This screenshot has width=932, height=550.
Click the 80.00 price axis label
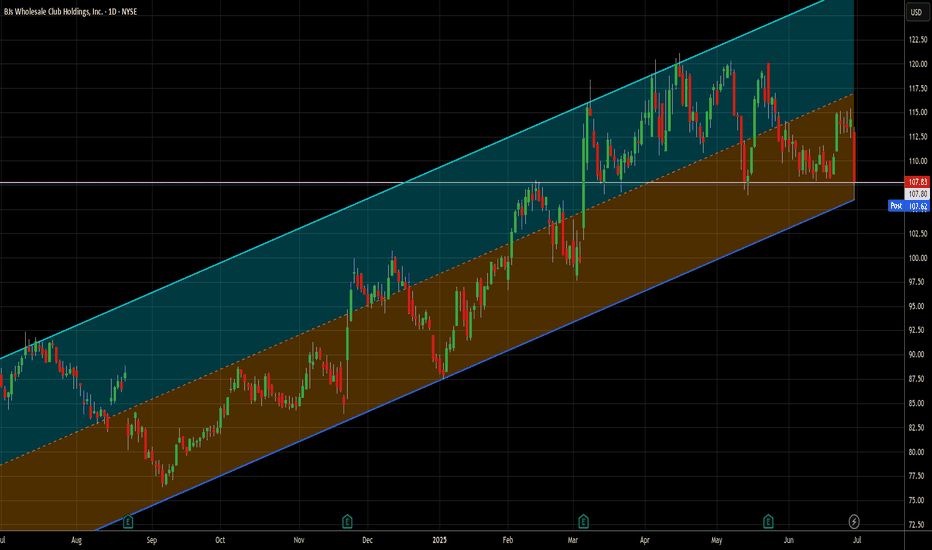pos(917,452)
